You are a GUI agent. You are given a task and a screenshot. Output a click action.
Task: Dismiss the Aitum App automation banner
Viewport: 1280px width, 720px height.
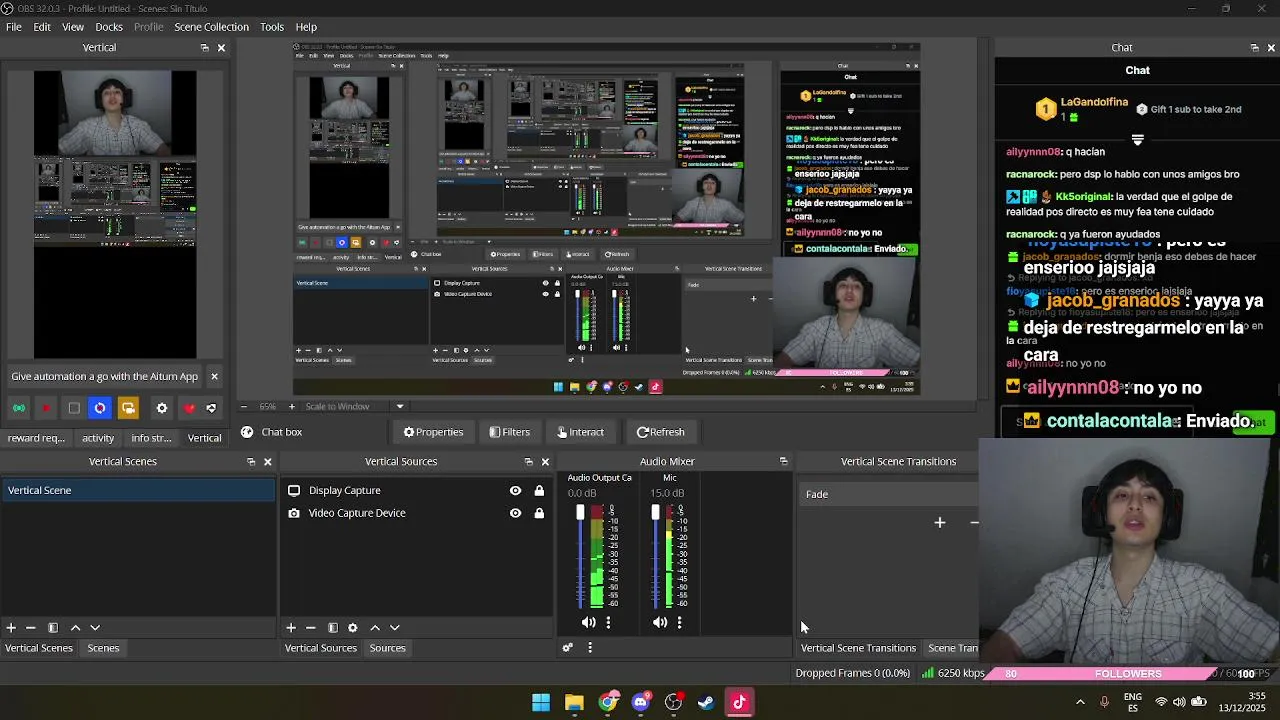(x=214, y=376)
